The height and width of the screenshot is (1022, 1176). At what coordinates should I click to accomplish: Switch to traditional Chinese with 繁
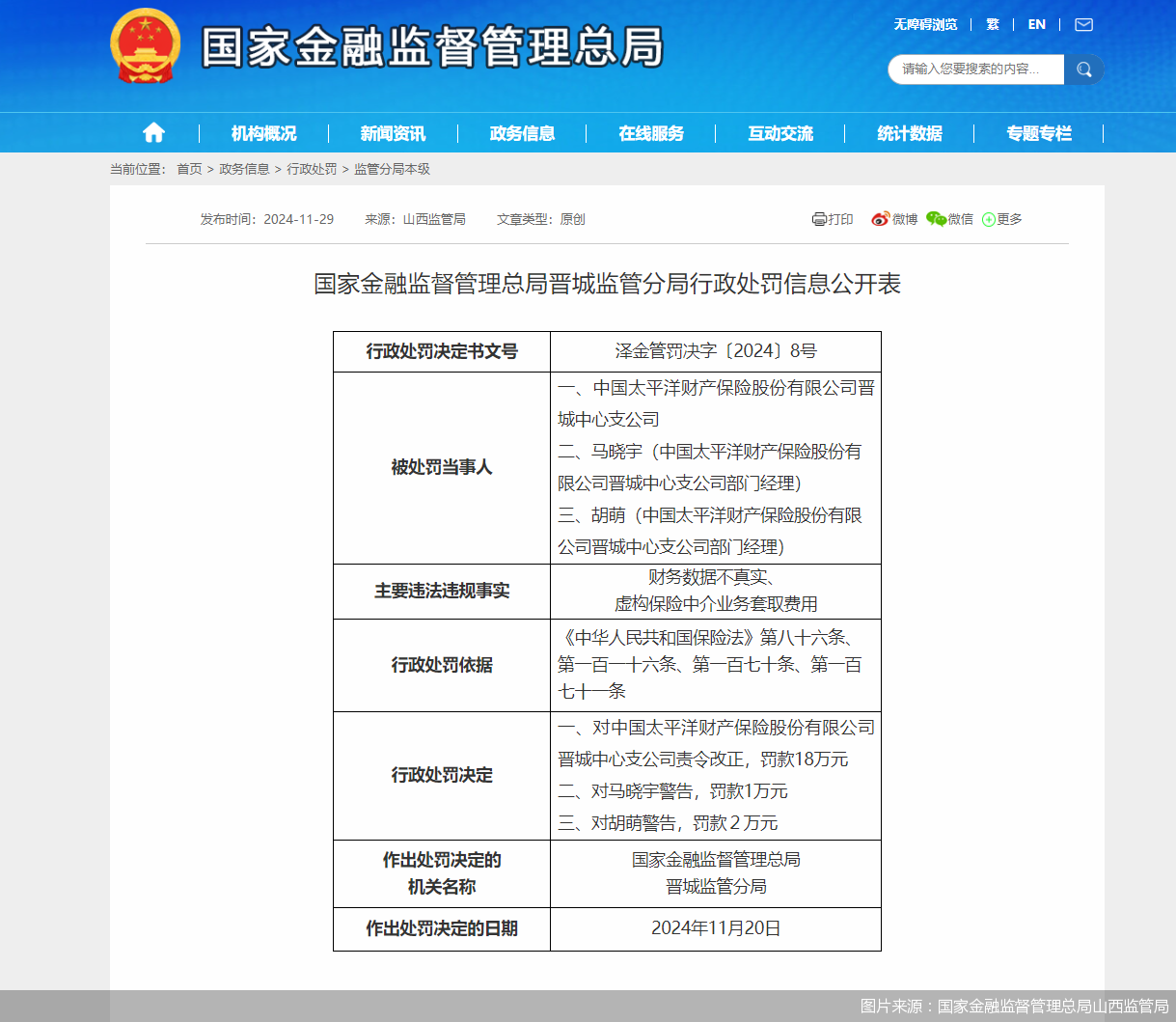(x=993, y=24)
